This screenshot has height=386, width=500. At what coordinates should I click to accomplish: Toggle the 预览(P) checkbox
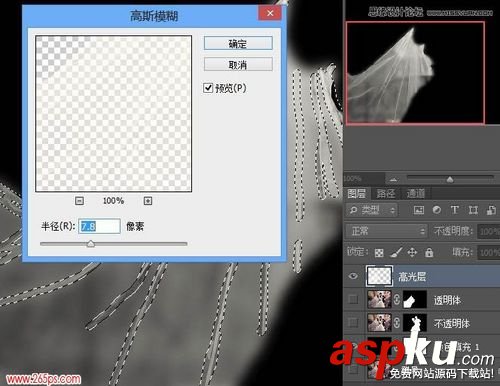[x=208, y=88]
